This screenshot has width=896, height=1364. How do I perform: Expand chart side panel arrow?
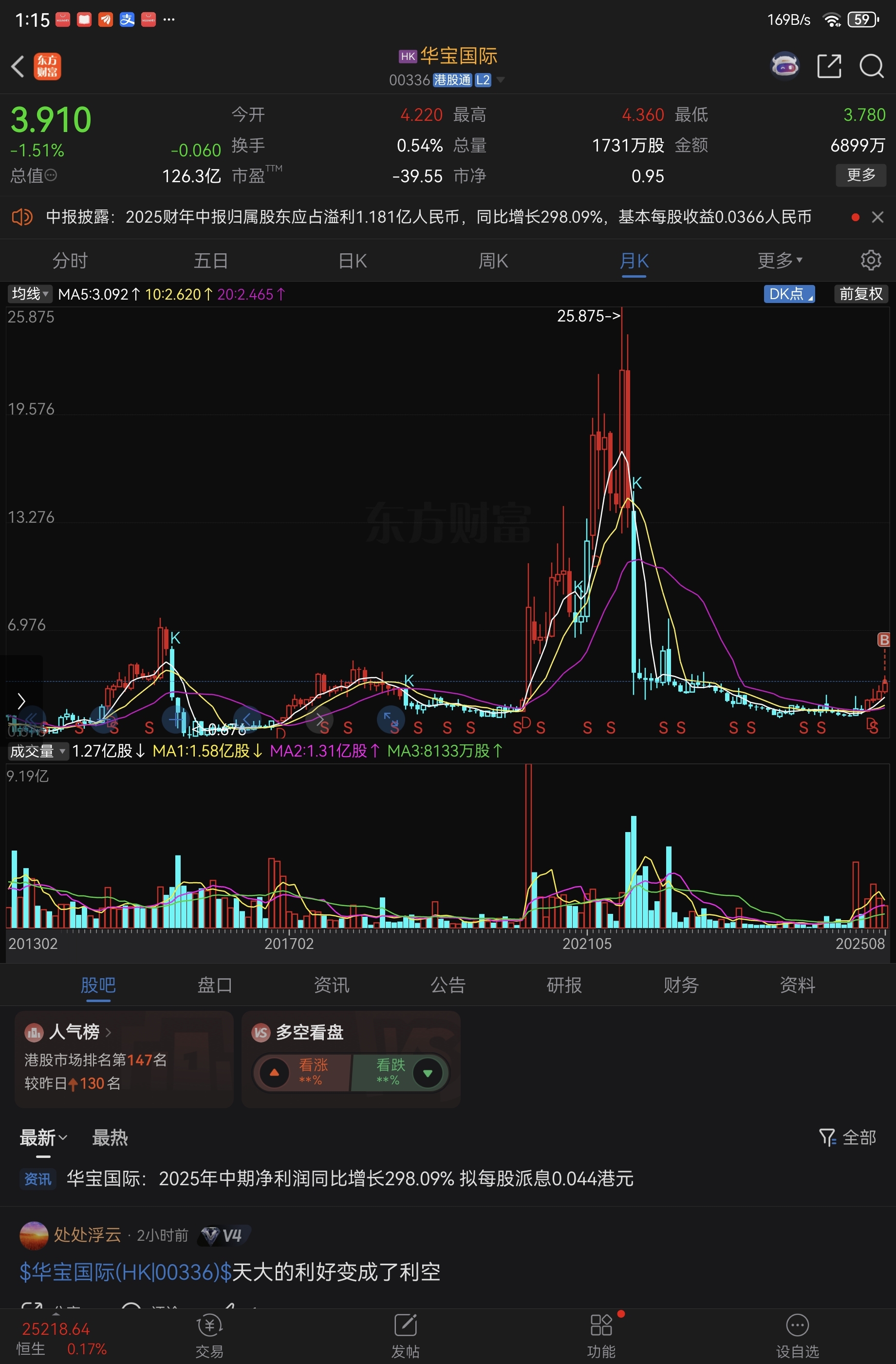(x=21, y=701)
